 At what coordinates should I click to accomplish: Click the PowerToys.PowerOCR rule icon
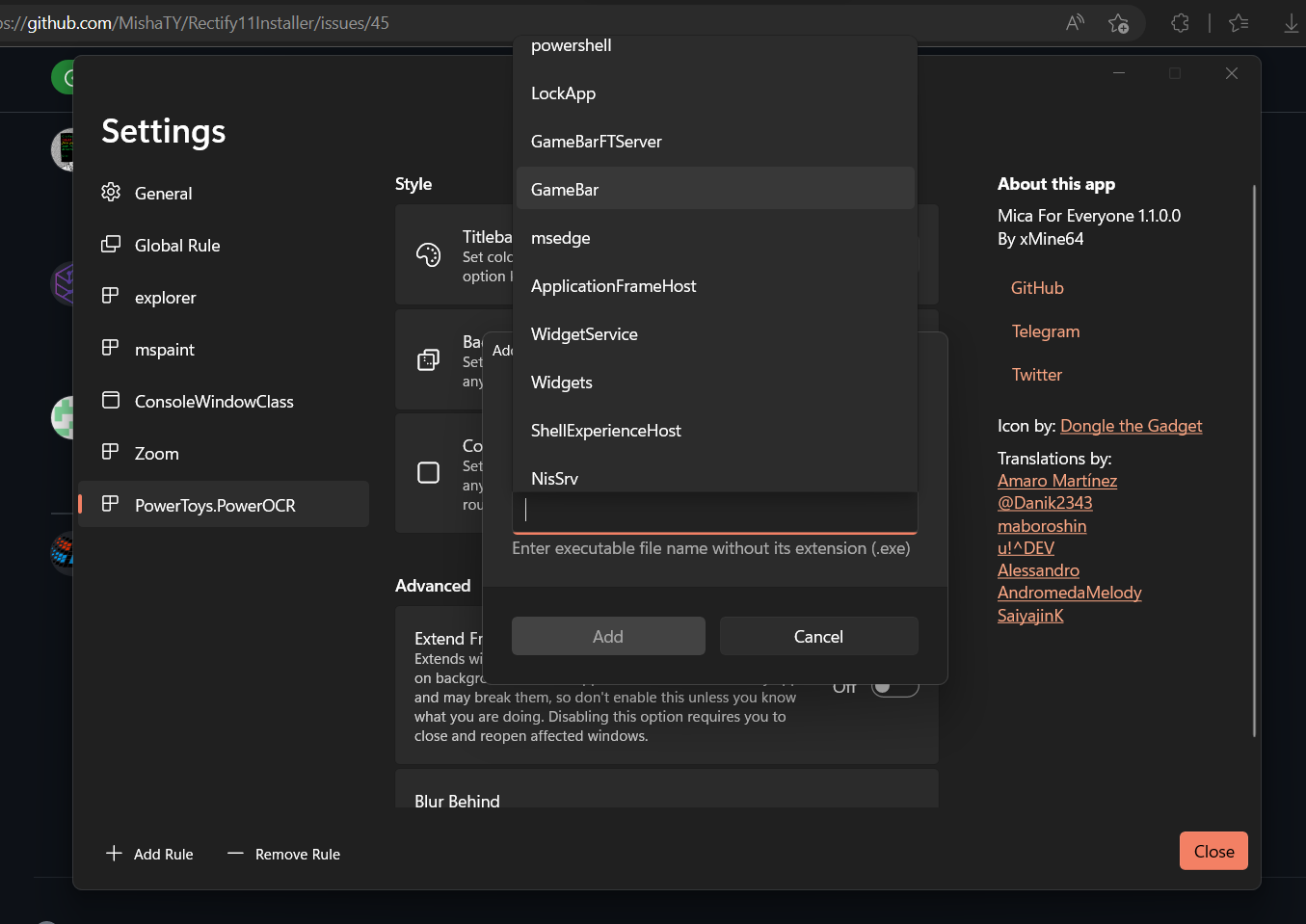click(111, 504)
